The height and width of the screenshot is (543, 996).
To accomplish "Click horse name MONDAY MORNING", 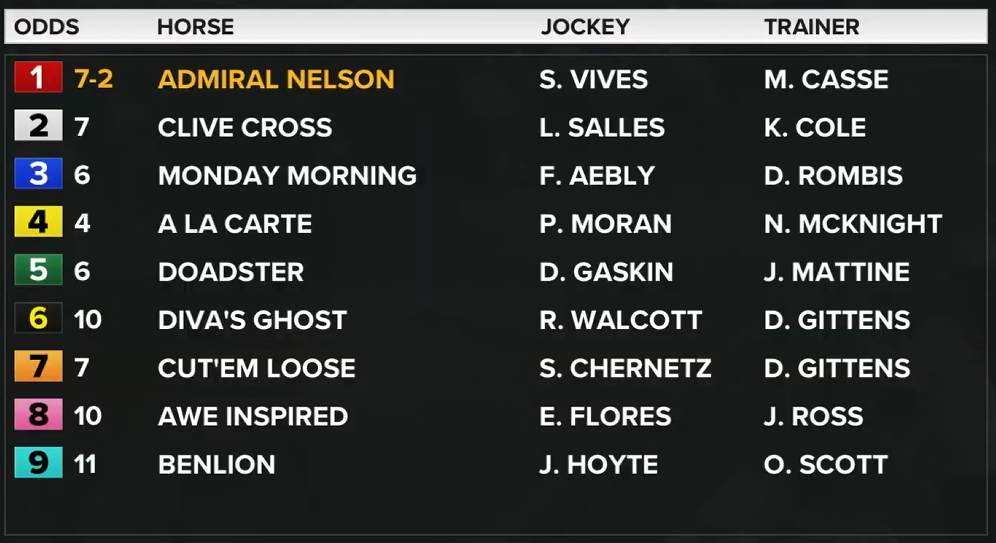I will pos(287,176).
